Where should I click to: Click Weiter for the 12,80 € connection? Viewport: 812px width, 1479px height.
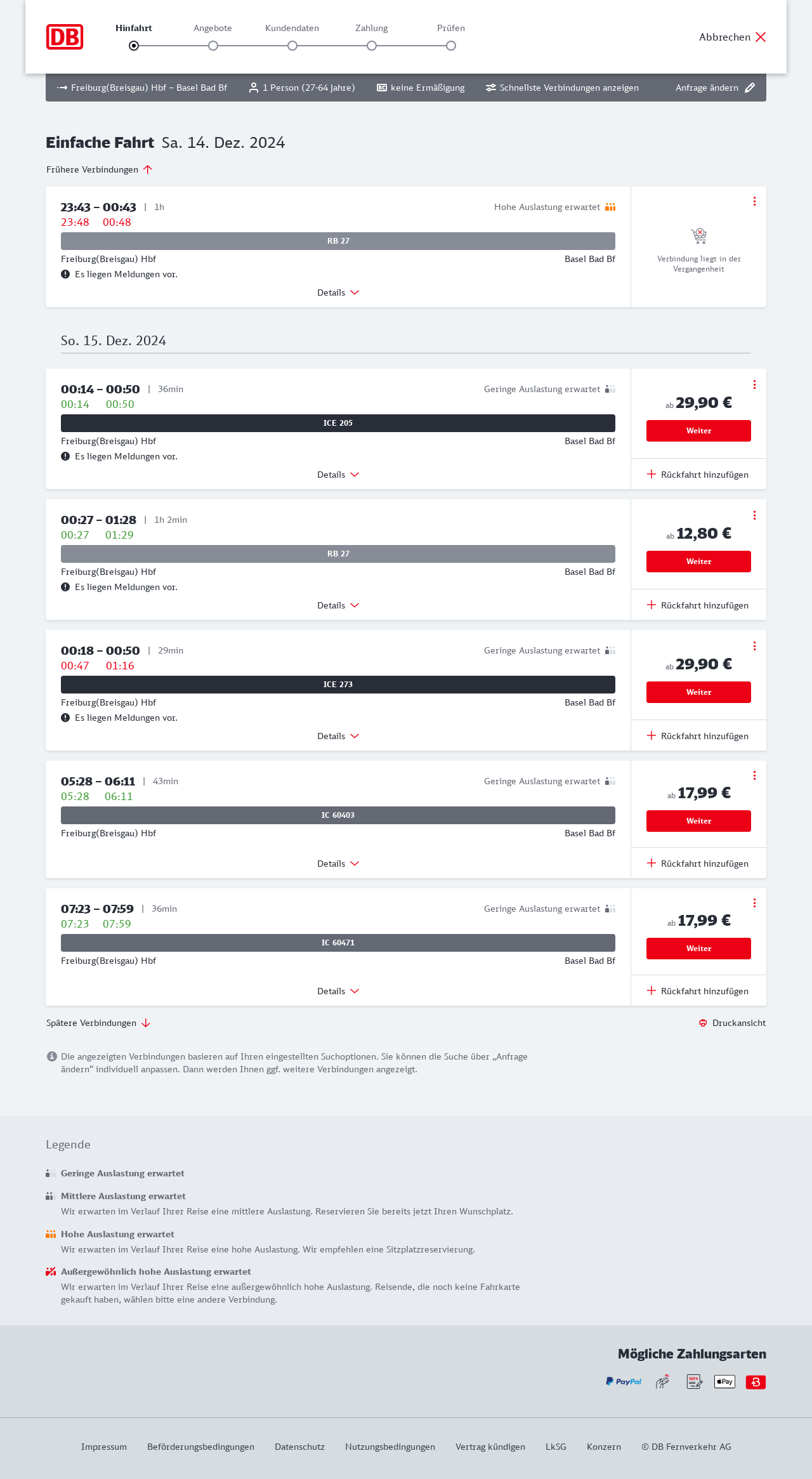pos(698,562)
